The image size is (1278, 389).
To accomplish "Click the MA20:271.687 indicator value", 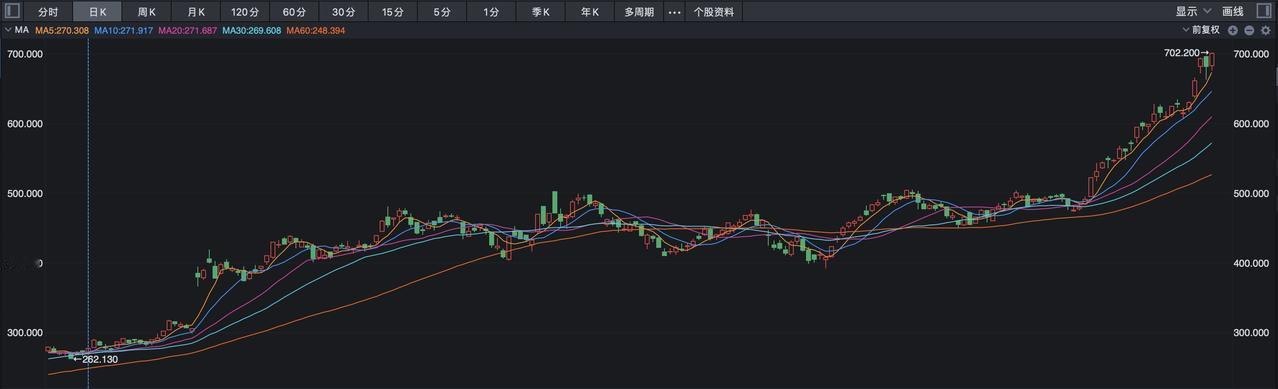I will [188, 31].
